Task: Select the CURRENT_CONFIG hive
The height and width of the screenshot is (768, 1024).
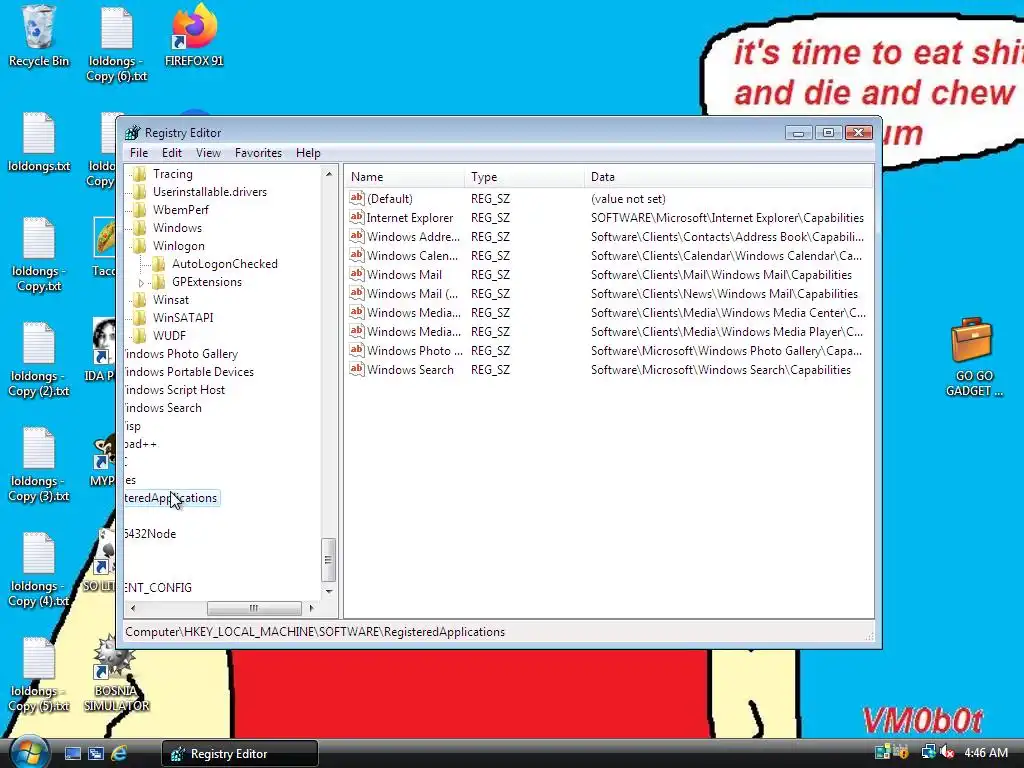Action: (158, 588)
